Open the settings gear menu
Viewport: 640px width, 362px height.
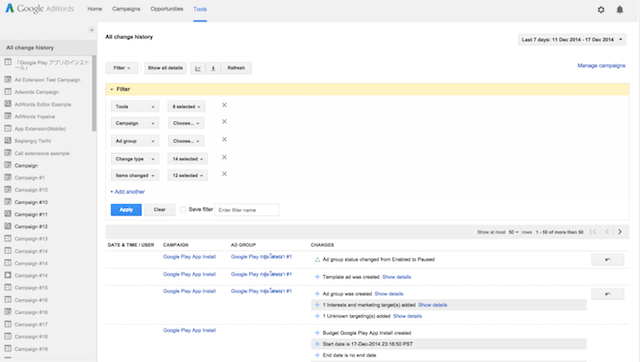(x=601, y=9)
